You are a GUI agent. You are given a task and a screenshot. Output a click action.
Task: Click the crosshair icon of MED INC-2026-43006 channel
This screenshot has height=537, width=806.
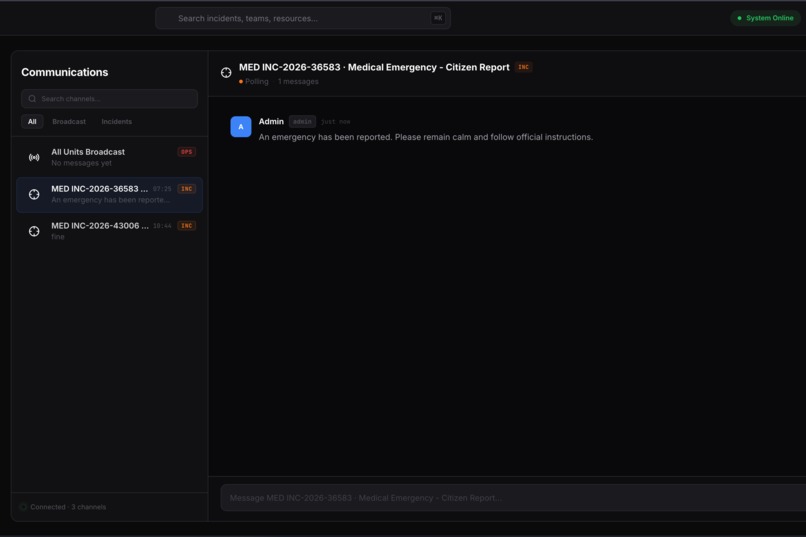(x=34, y=231)
